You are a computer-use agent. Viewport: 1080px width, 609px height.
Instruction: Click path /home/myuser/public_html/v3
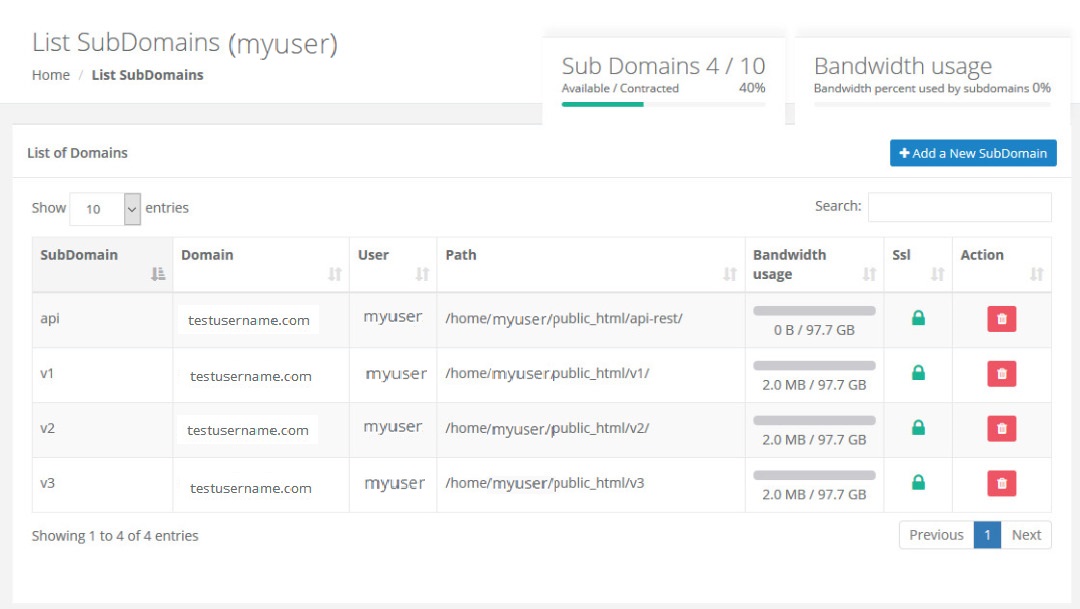(545, 483)
